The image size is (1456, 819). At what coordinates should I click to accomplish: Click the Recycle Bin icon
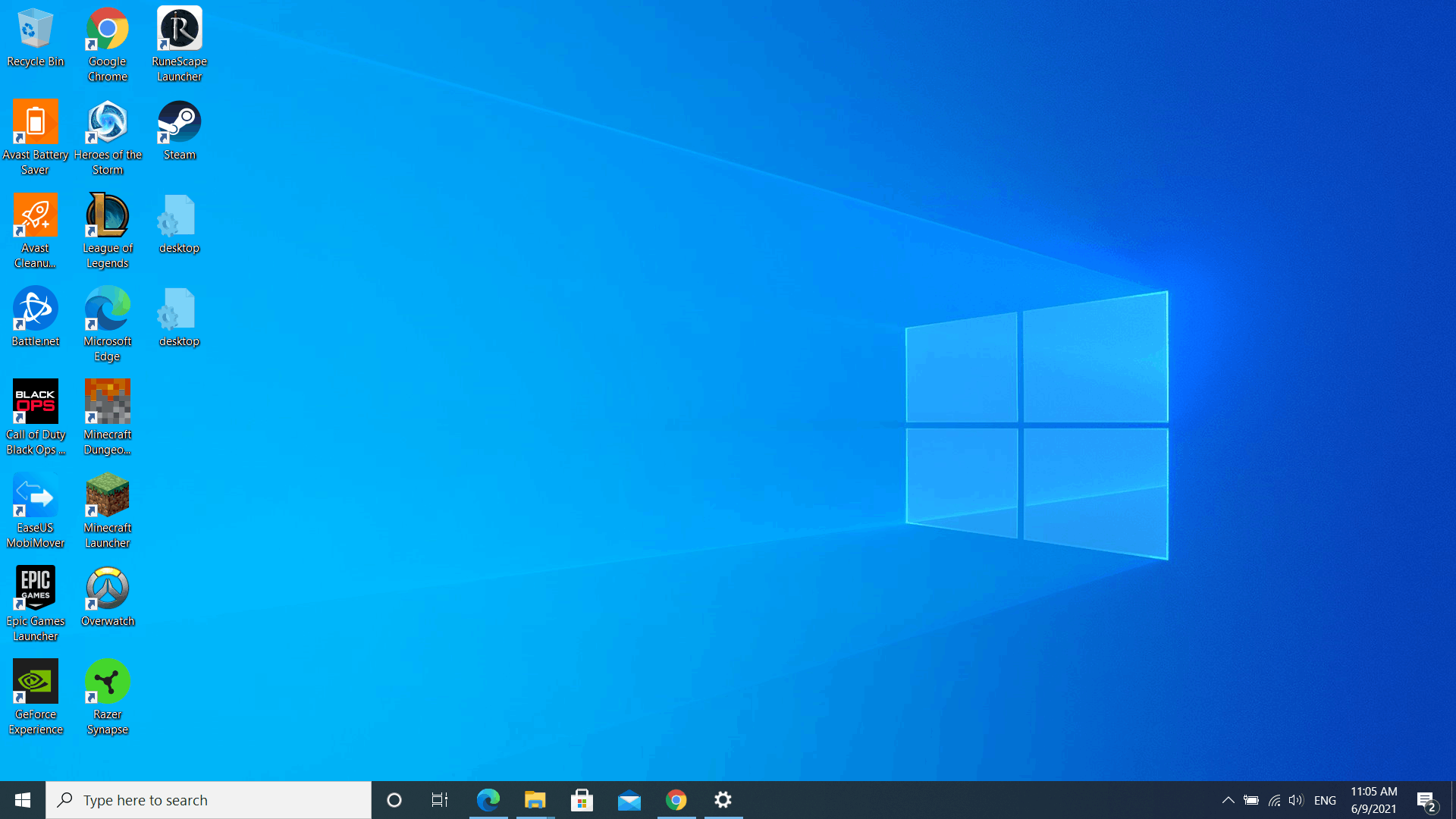pos(35,30)
